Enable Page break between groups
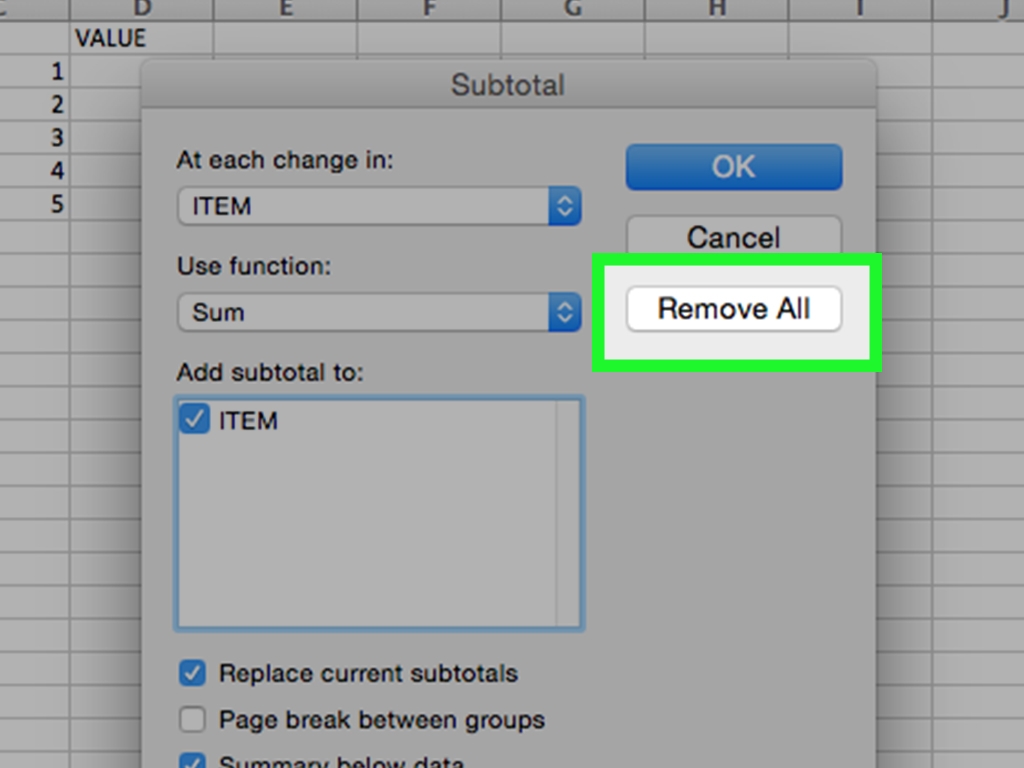The width and height of the screenshot is (1024, 768). click(x=192, y=720)
